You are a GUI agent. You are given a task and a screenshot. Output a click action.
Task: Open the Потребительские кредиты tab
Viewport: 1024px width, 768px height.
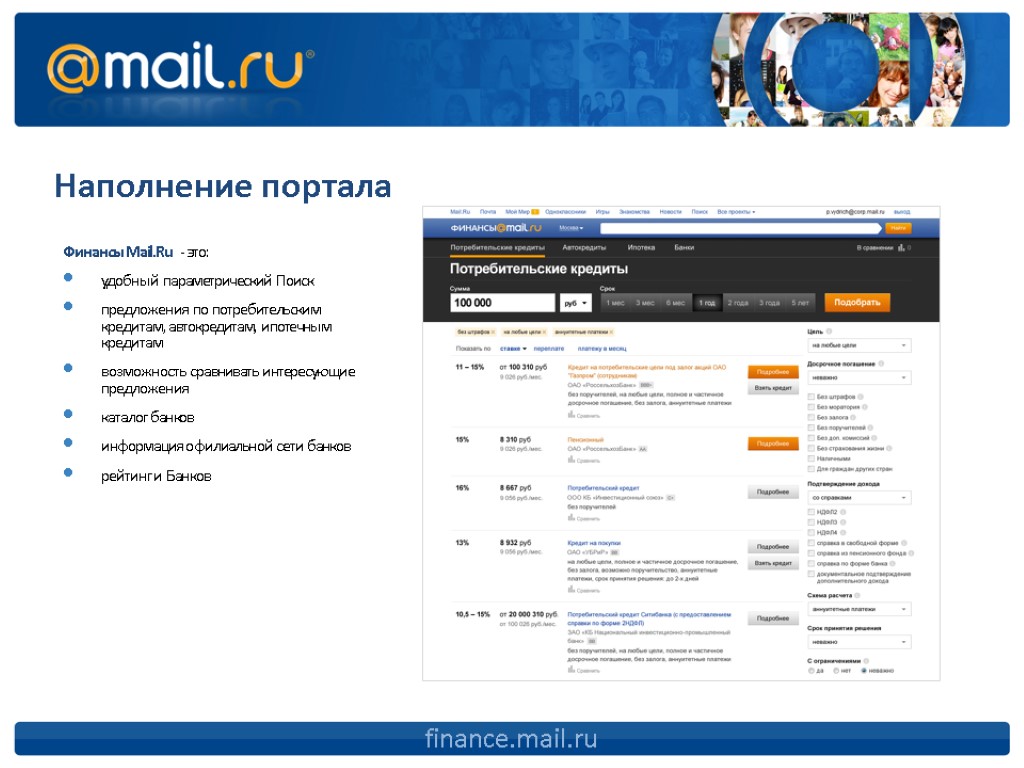[497, 248]
